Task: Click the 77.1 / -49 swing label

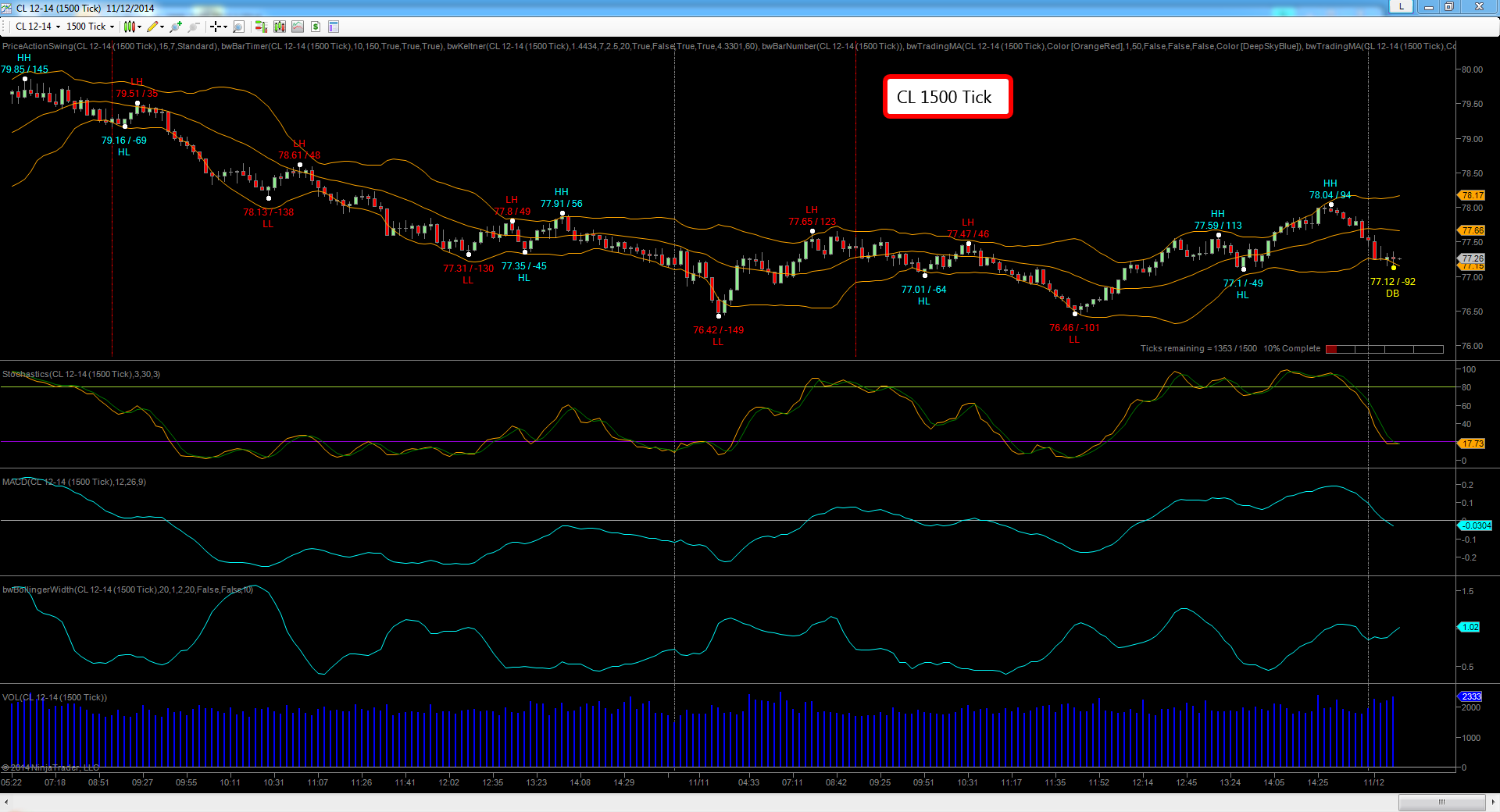Action: tap(1243, 283)
